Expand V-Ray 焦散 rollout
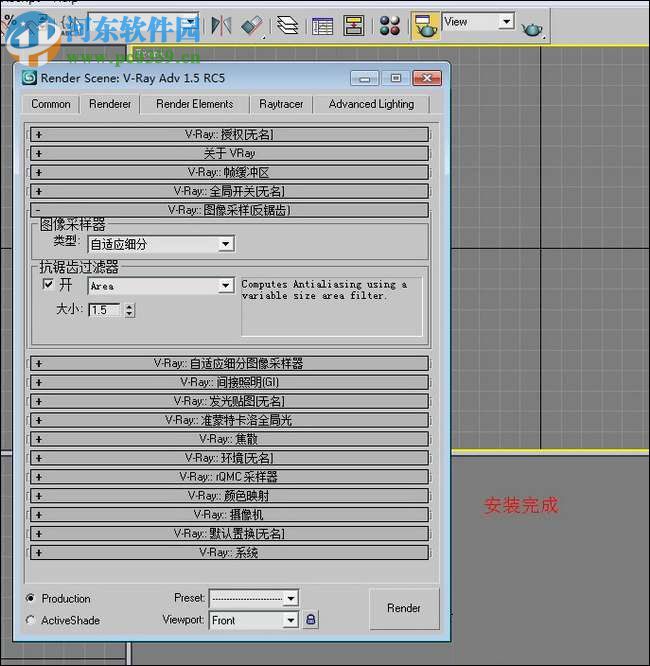 click(x=229, y=439)
